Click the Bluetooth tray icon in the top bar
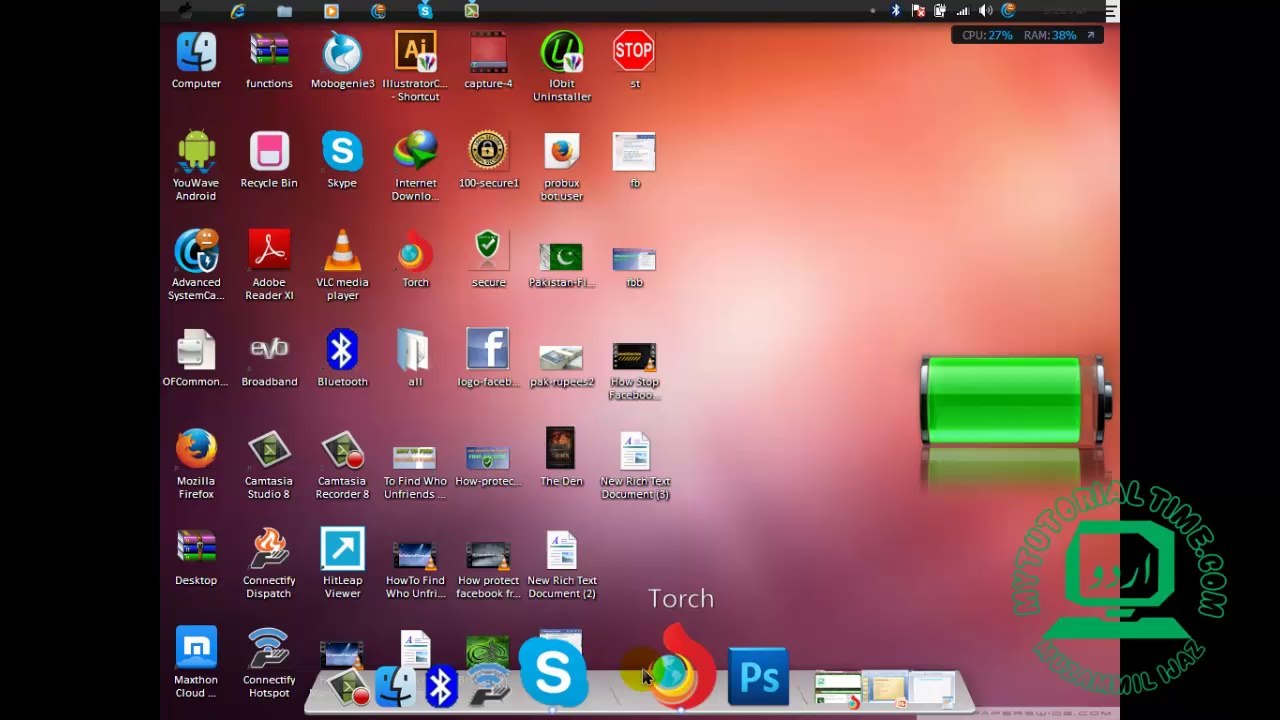The height and width of the screenshot is (720, 1280). tap(896, 11)
